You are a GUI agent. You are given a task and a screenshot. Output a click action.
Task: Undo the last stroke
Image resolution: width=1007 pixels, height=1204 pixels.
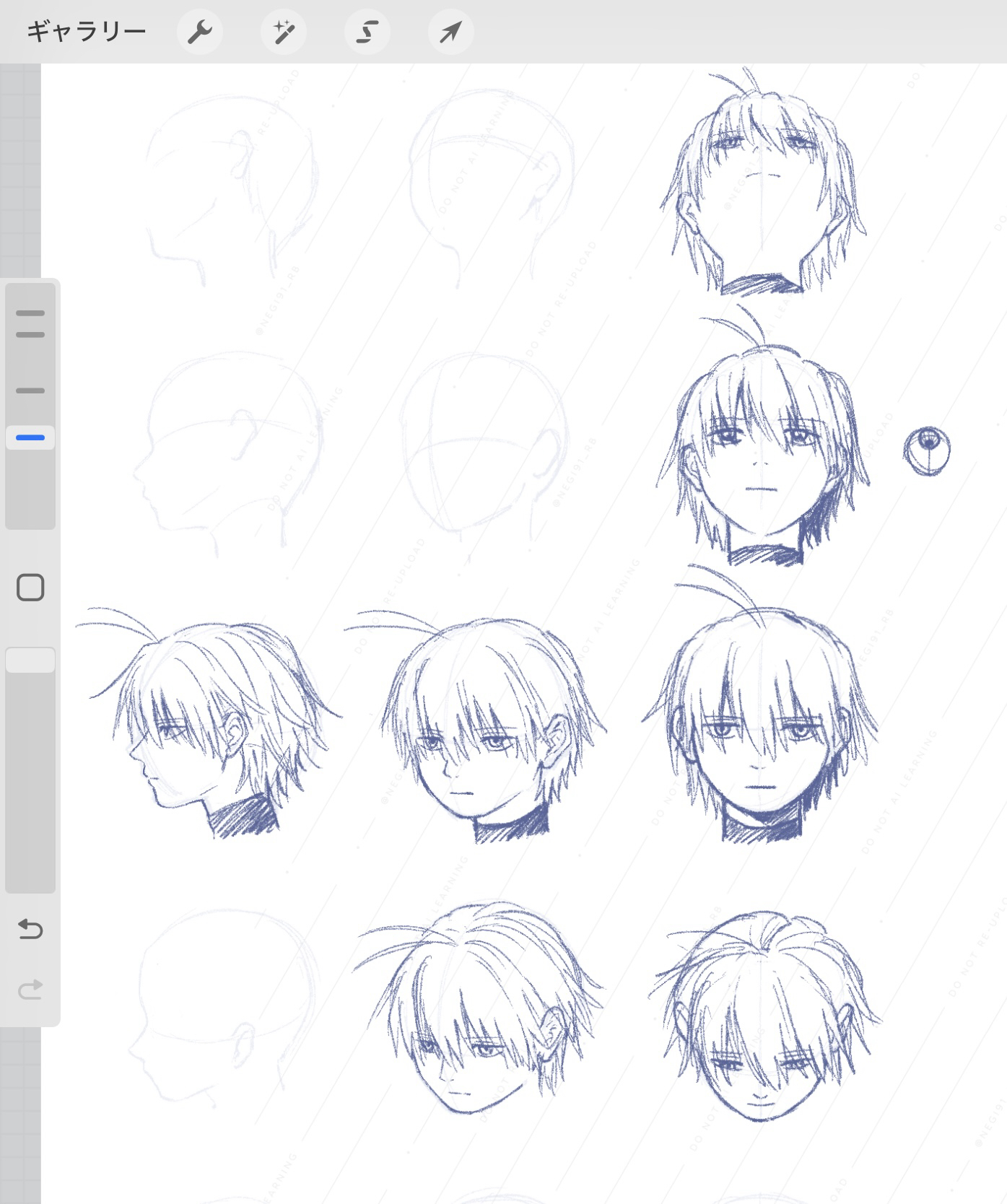[30, 929]
